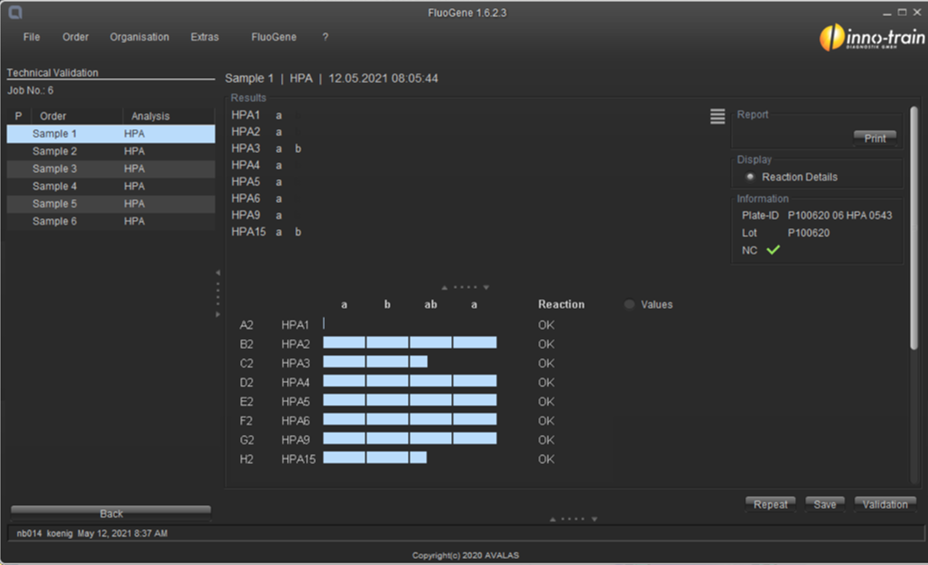Viewport: 928px width, 565px height.
Task: Click HPA9 result row
Action: pyautogui.click(x=256, y=215)
